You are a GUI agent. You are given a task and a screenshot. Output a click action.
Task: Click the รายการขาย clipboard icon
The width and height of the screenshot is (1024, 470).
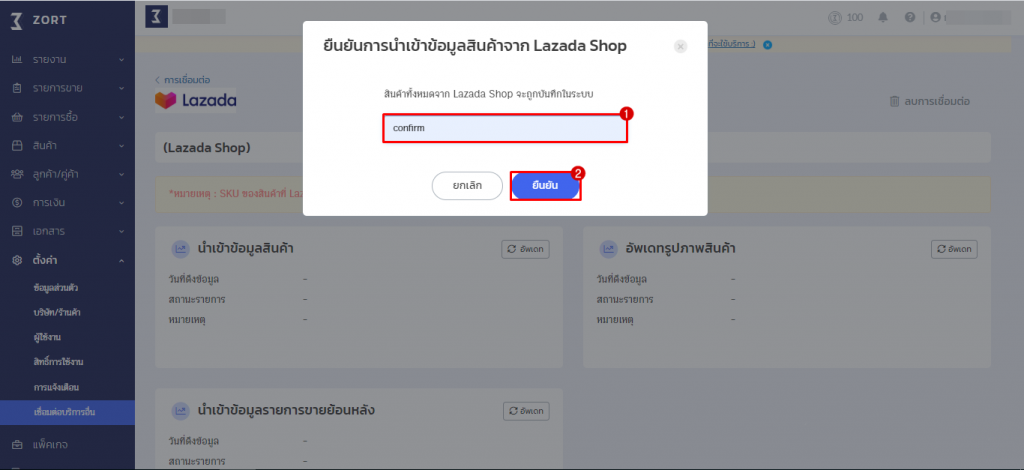coord(18,88)
